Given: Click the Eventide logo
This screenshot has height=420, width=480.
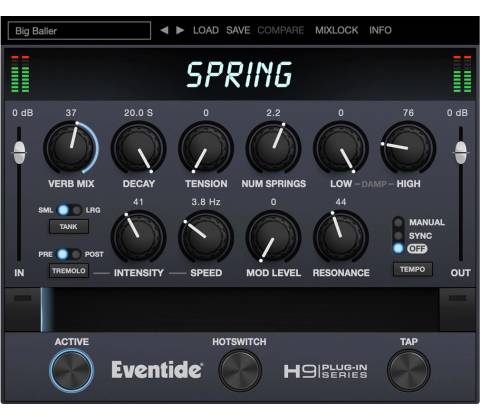Looking at the screenshot, I should (157, 370).
